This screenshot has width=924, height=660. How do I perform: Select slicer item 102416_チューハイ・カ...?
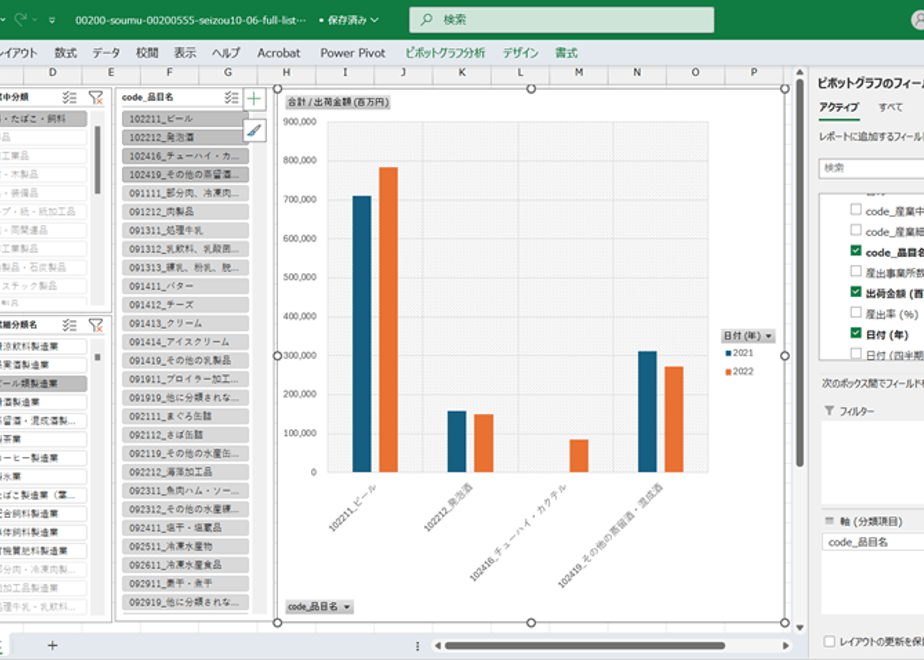(185, 156)
